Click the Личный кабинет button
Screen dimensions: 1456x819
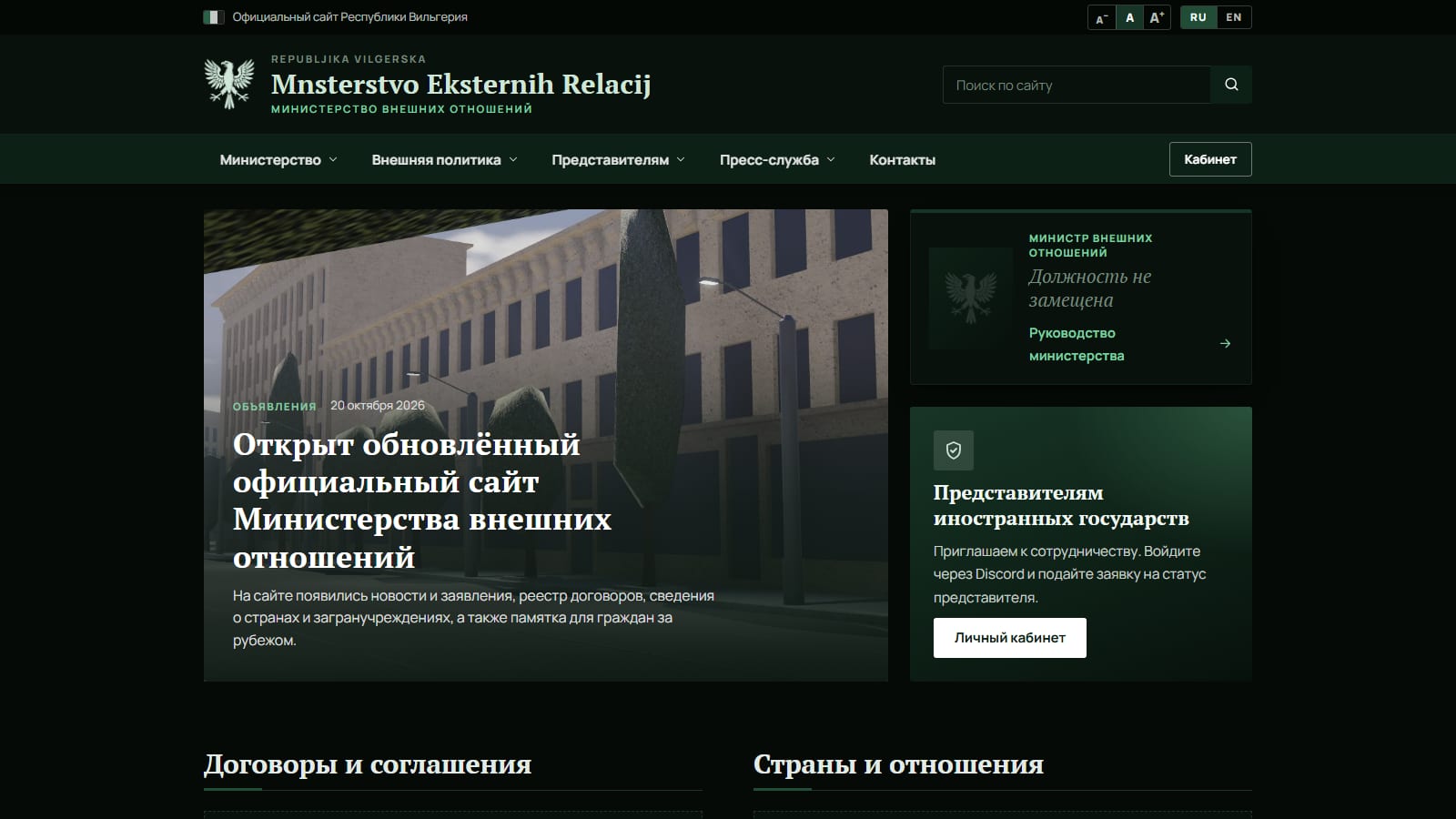tap(1010, 638)
